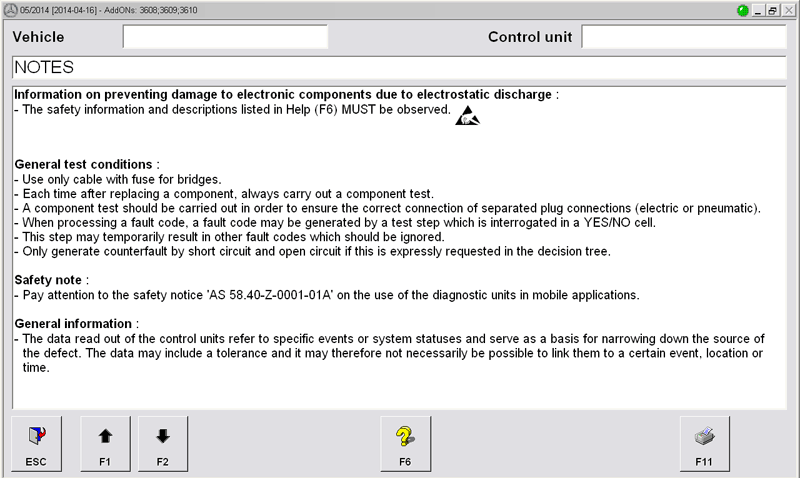Click the 'Vehicle' label
Viewport: 800px width, 478px height.
[38, 37]
